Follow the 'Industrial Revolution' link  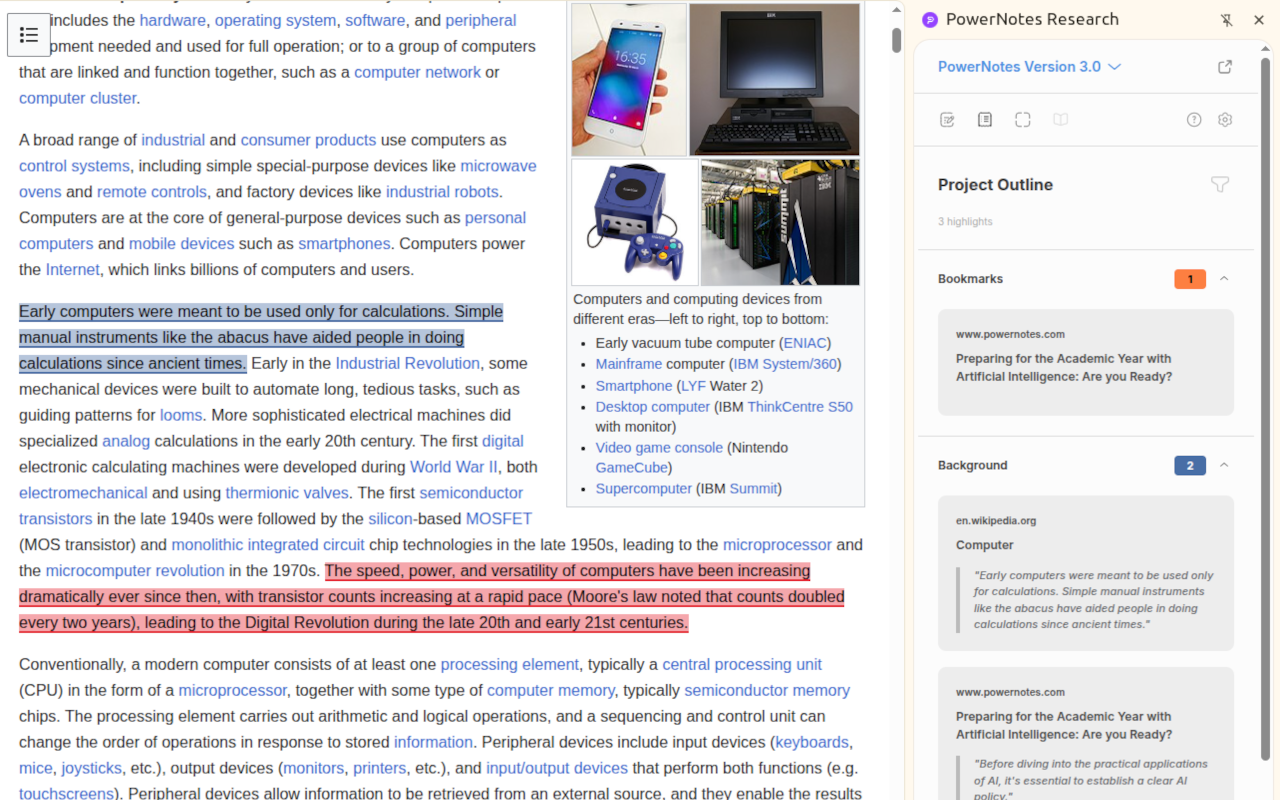(x=408, y=363)
